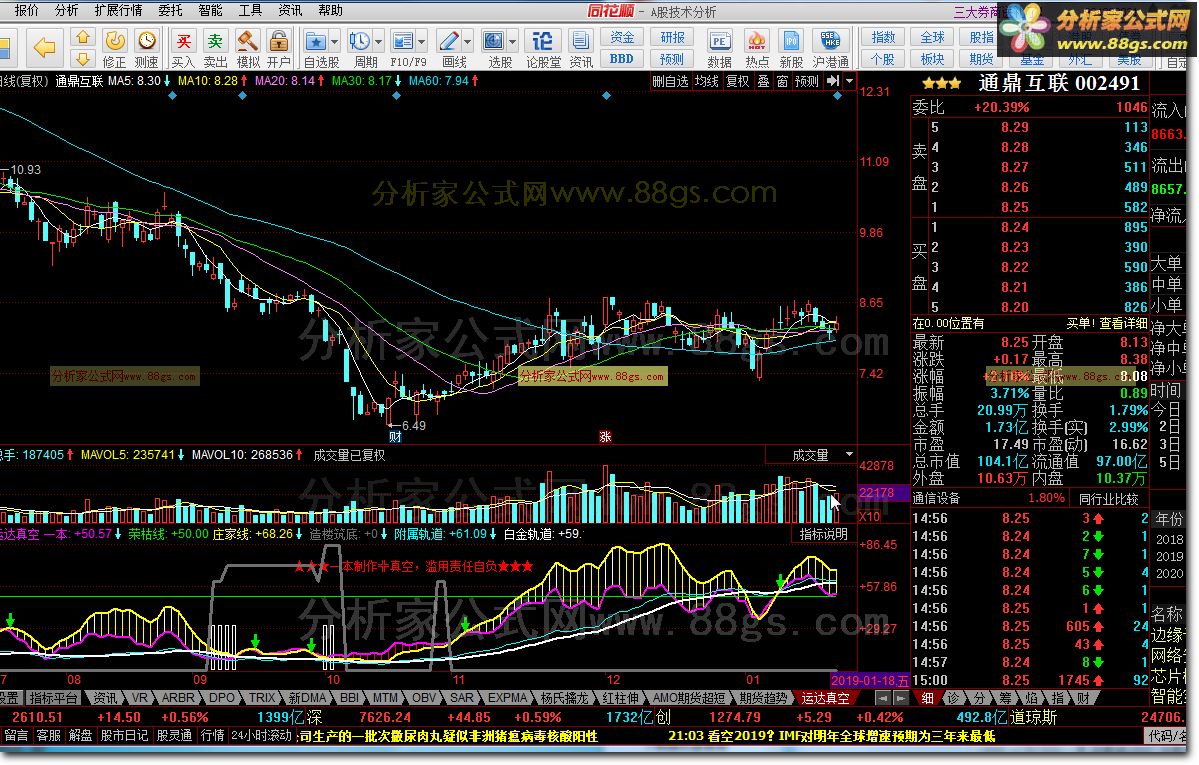Click the left scroll arrow beside indicator tabs
The height and width of the screenshot is (765, 1199).
coord(883,698)
